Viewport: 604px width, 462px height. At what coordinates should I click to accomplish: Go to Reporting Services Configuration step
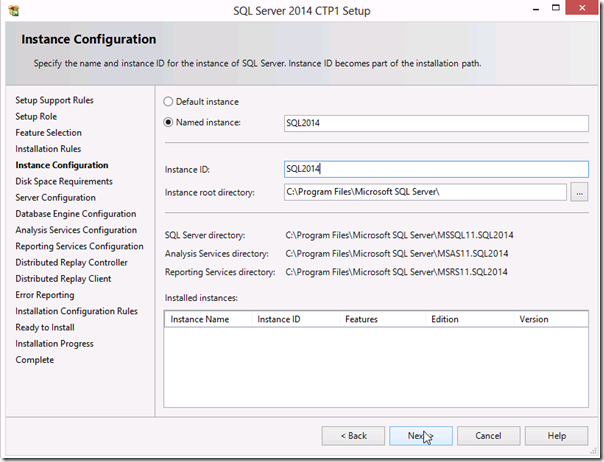79,246
